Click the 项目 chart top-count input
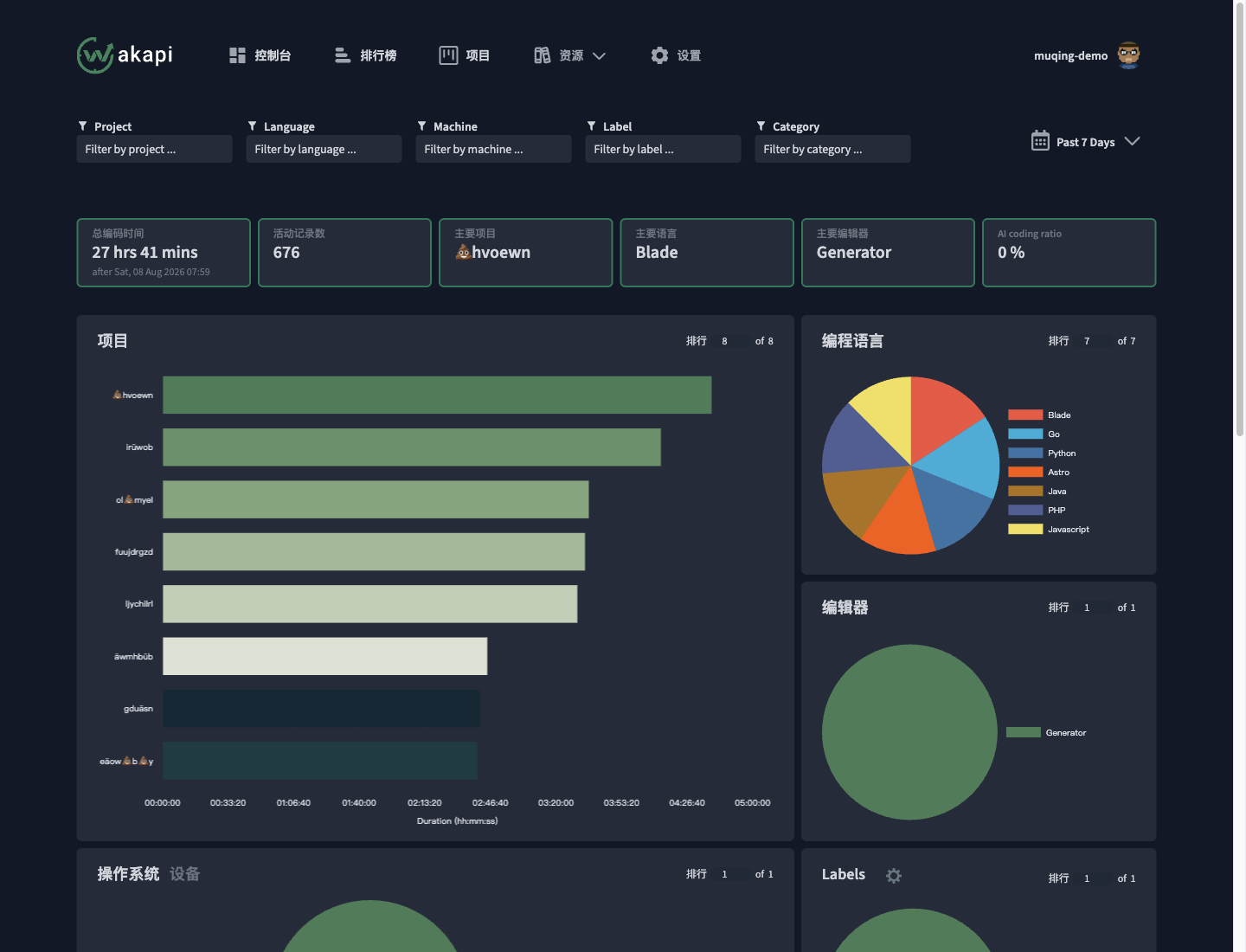 [x=733, y=341]
